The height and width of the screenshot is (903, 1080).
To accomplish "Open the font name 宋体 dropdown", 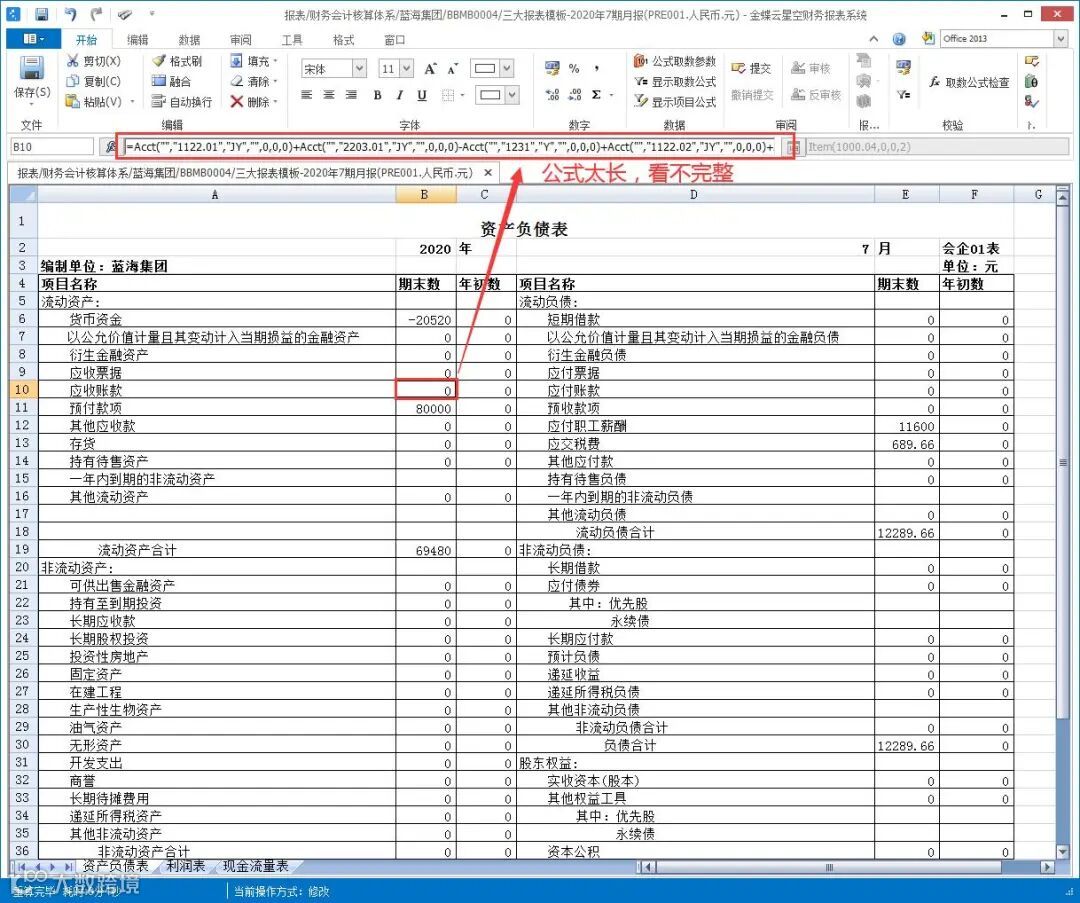I will tap(359, 68).
